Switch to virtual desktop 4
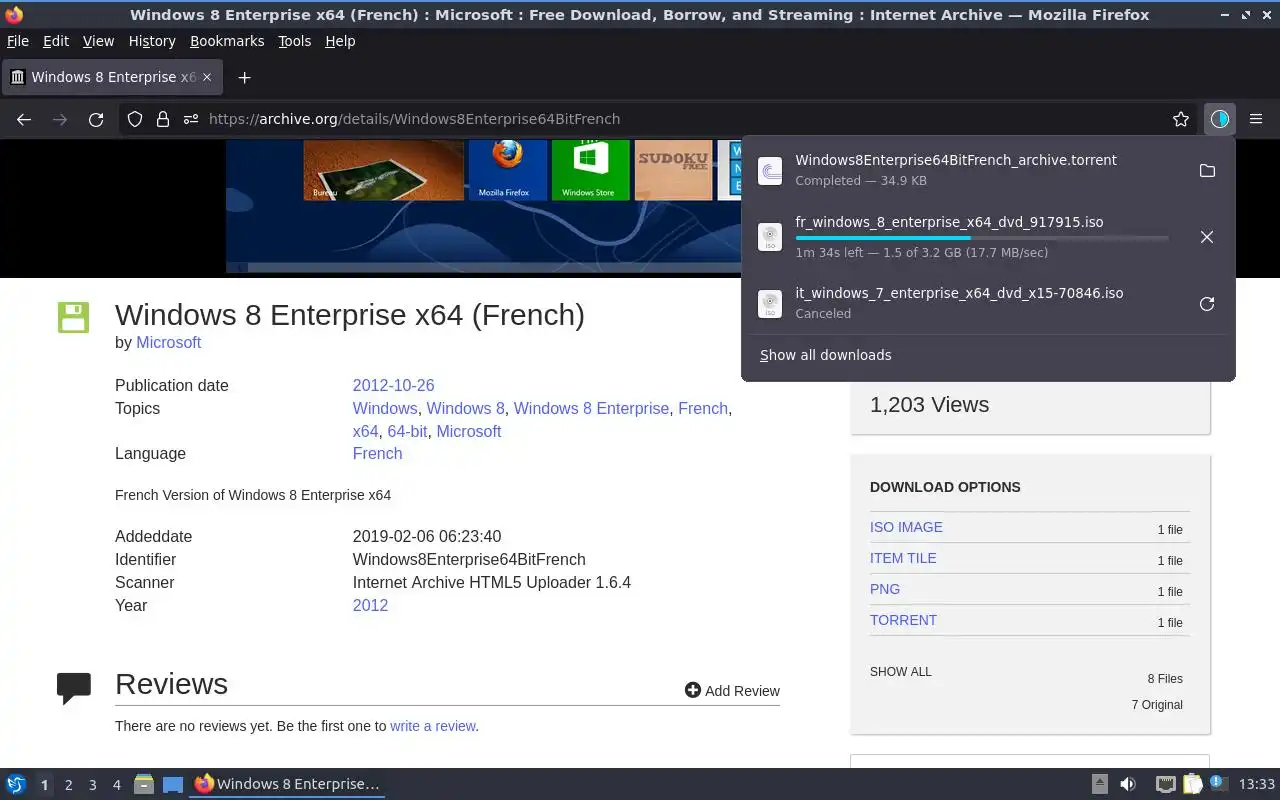Image resolution: width=1280 pixels, height=800 pixels. point(116,785)
